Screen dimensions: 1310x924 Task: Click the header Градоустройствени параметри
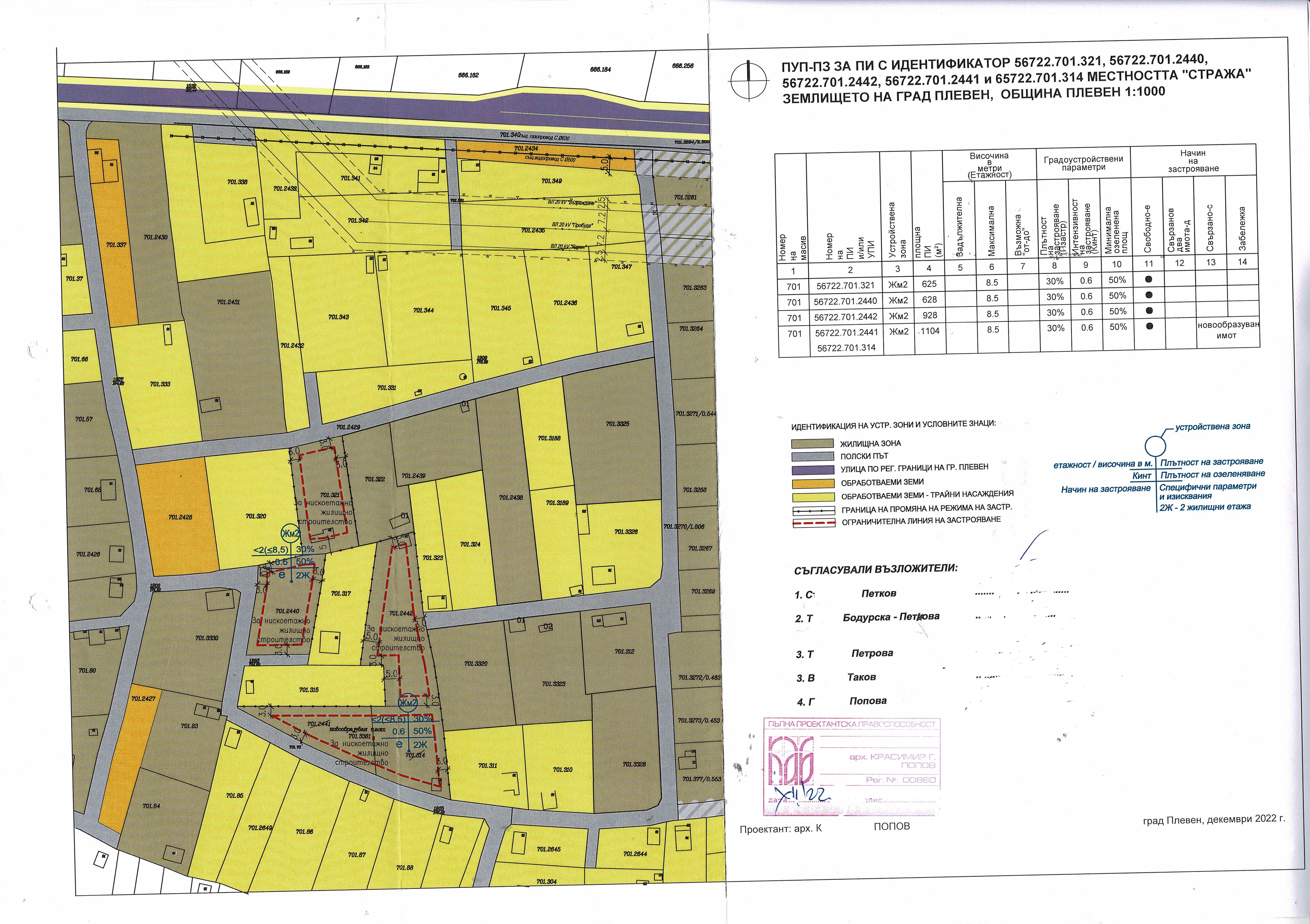point(1083,163)
